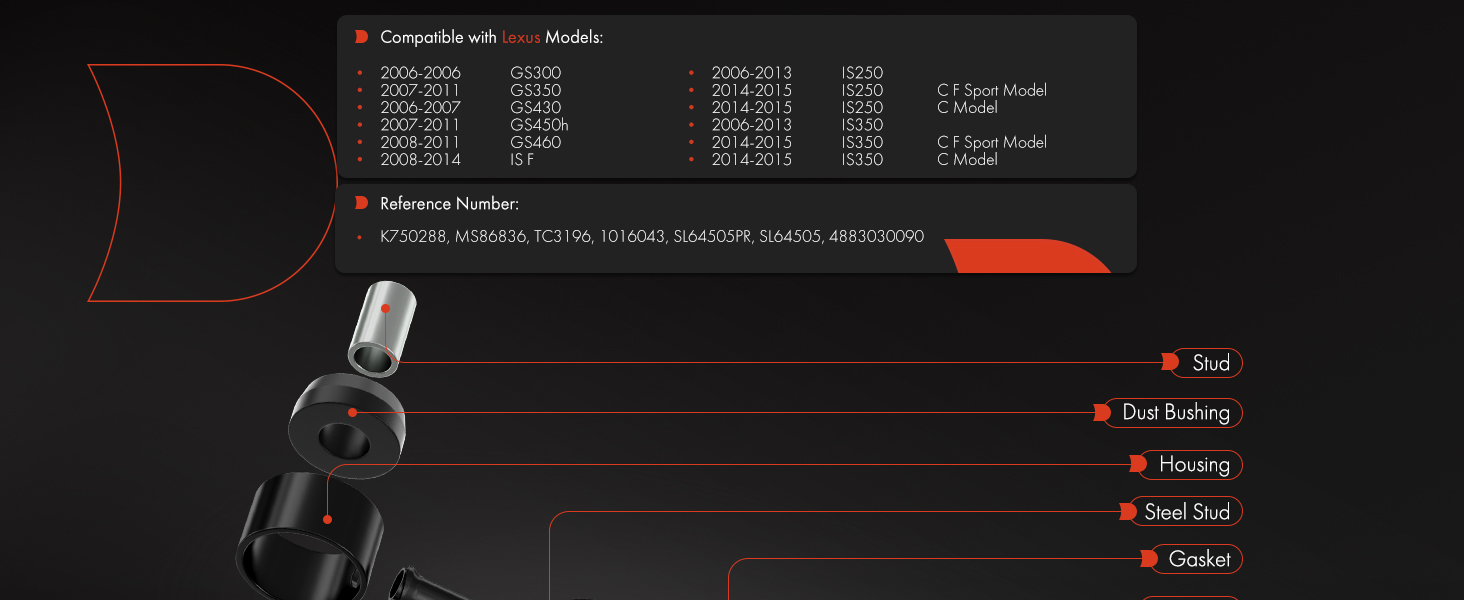Click the red dot on the metal sleeve

[x=385, y=309]
